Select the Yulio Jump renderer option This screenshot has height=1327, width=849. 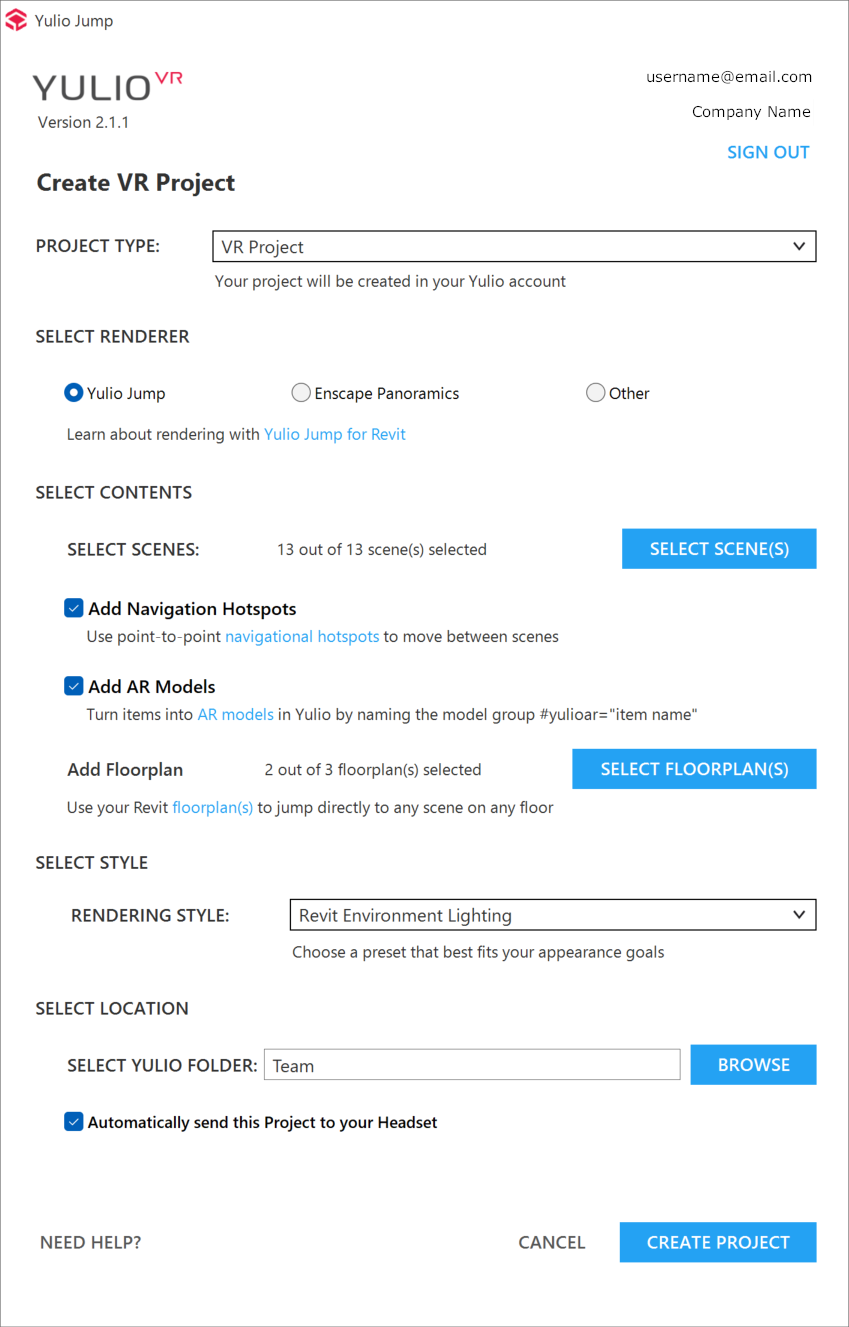(x=73, y=393)
